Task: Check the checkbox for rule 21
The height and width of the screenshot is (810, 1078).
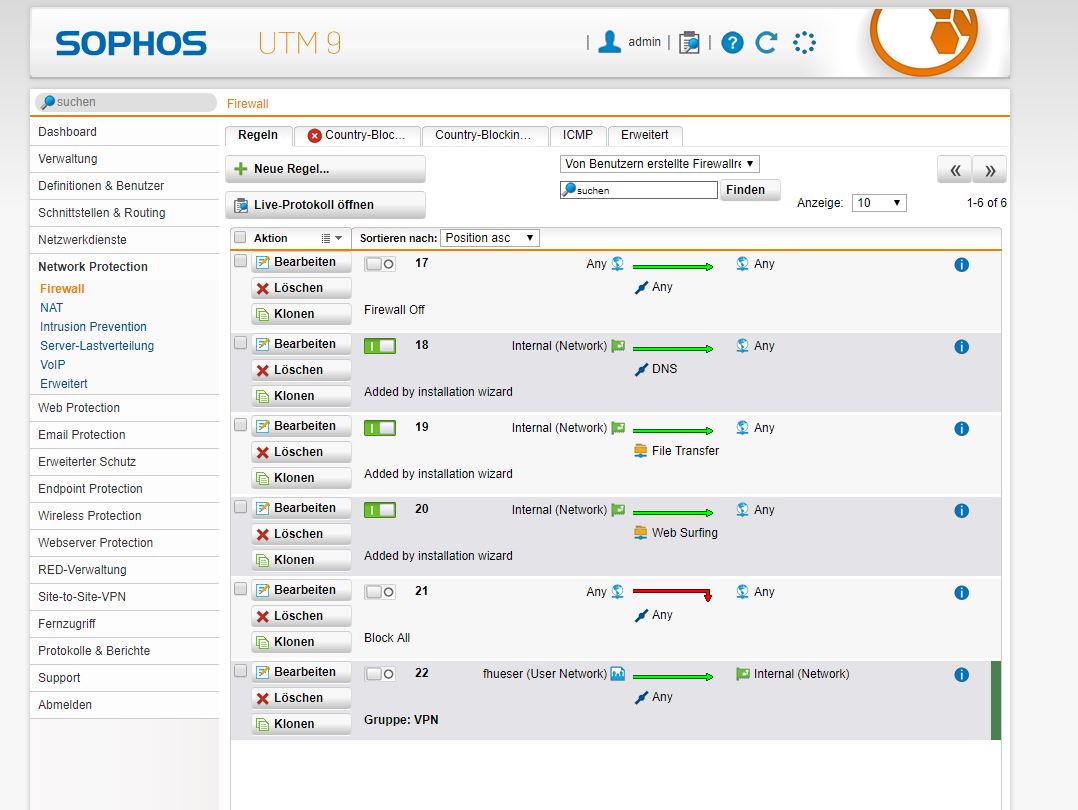Action: 241,588
